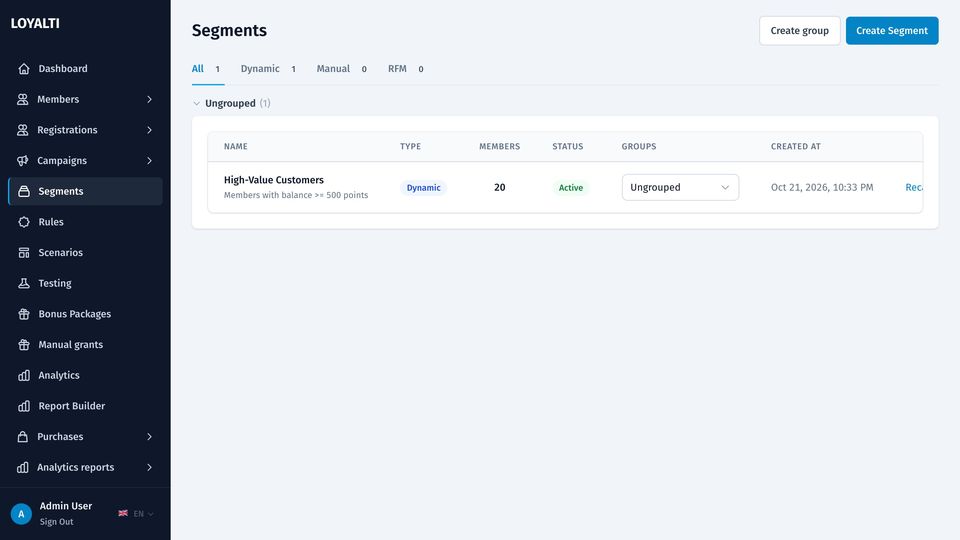Expand the Registrations submenu chevron

pos(149,130)
